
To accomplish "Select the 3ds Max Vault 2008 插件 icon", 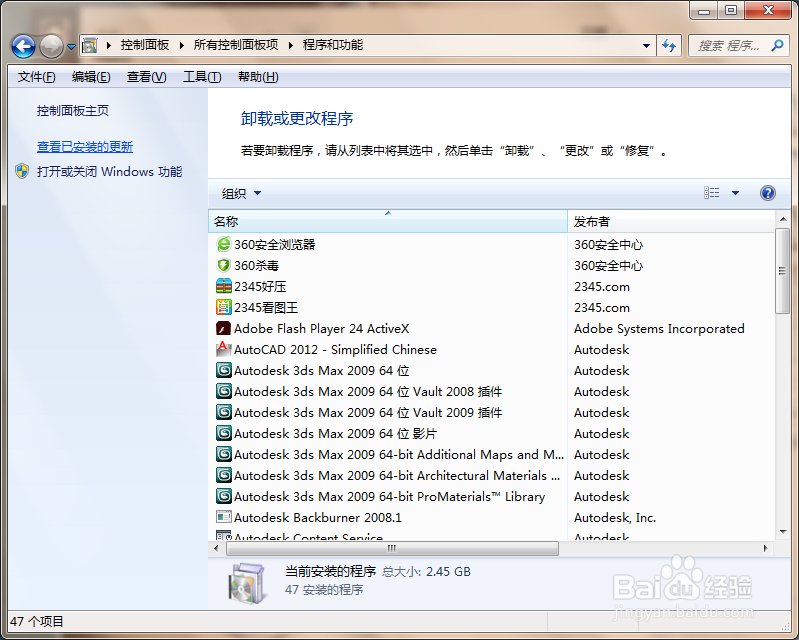I will tap(223, 391).
